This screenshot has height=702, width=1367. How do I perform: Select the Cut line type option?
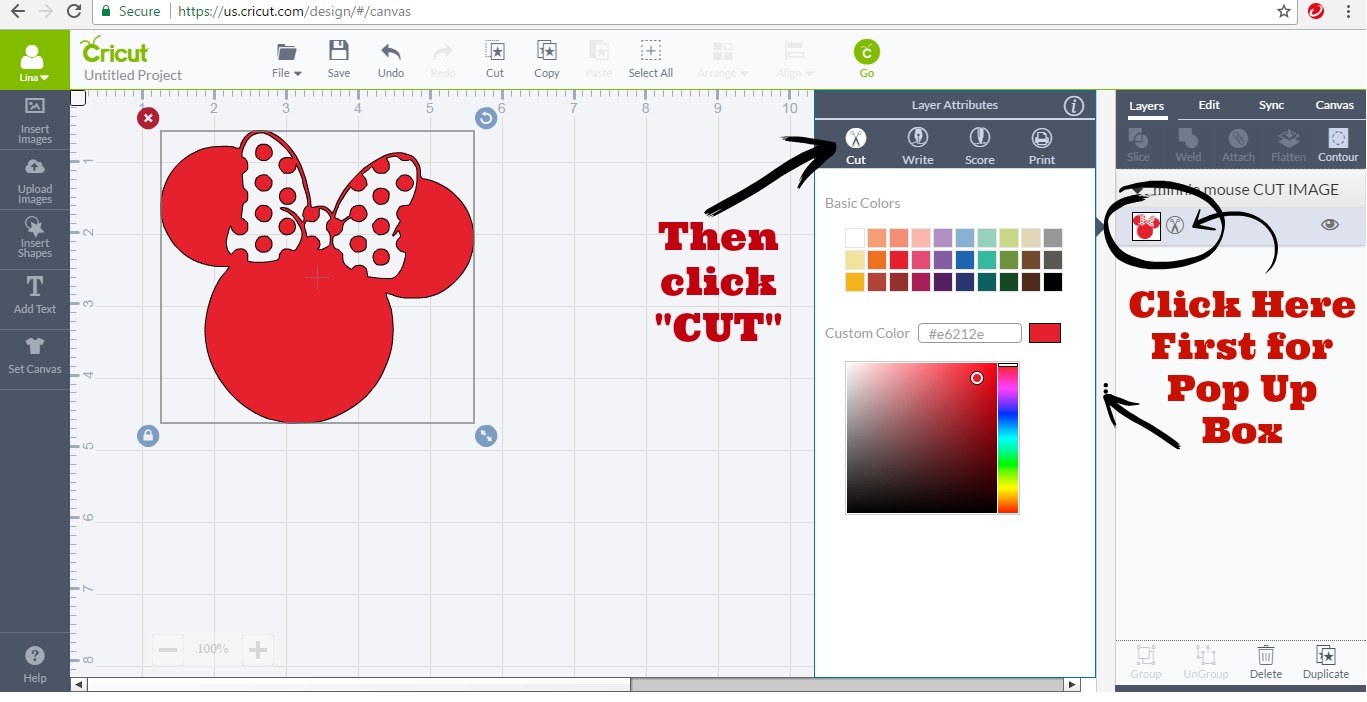click(856, 146)
